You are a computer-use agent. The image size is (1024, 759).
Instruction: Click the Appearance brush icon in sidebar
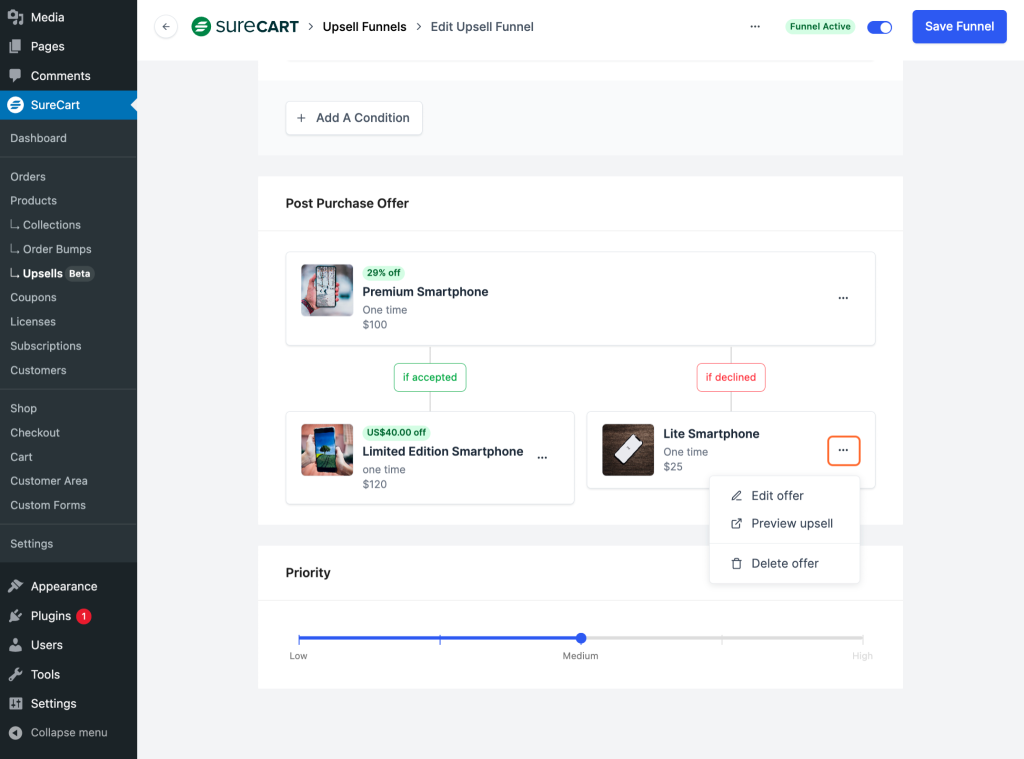[x=16, y=587]
